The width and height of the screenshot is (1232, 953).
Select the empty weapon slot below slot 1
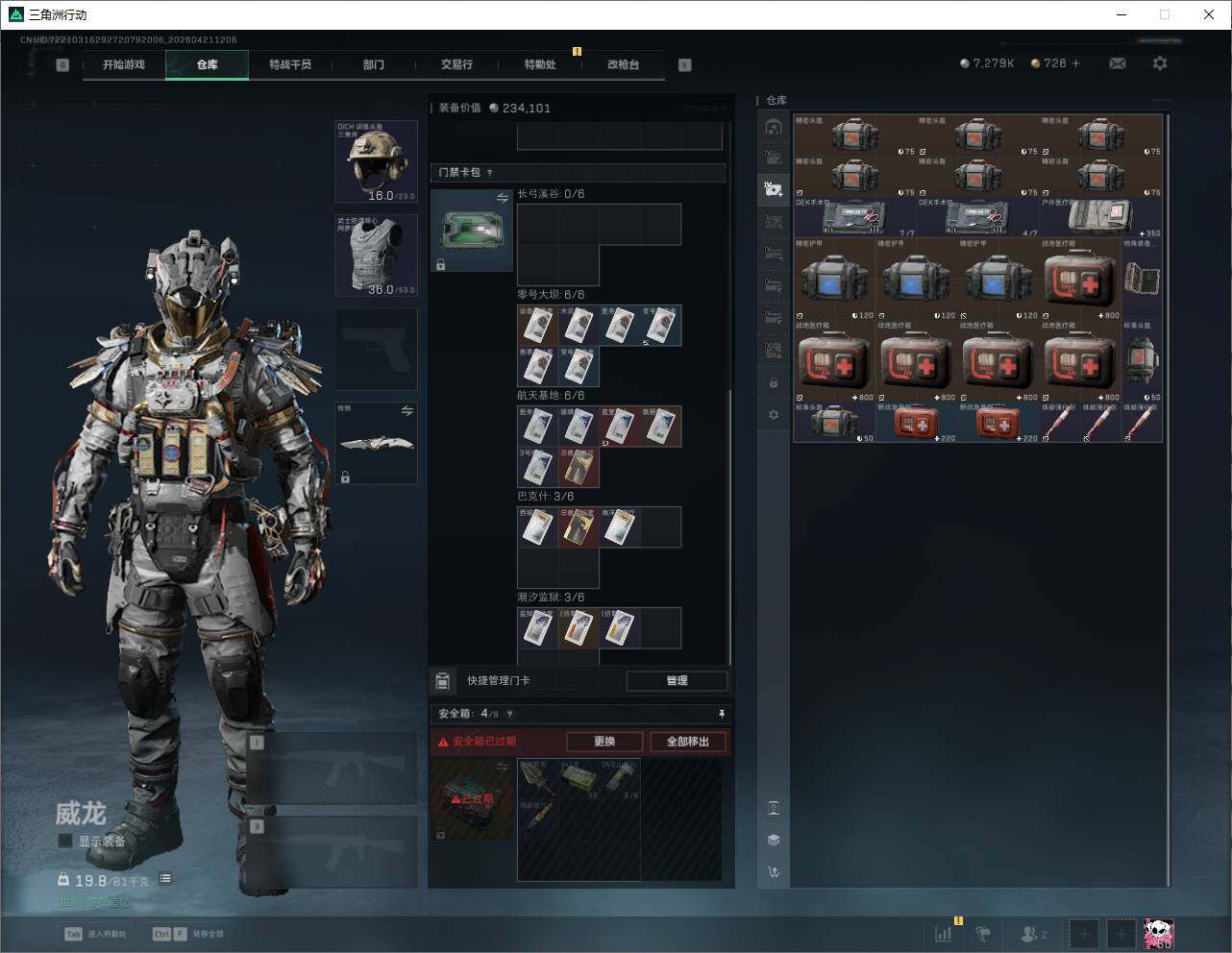point(333,852)
